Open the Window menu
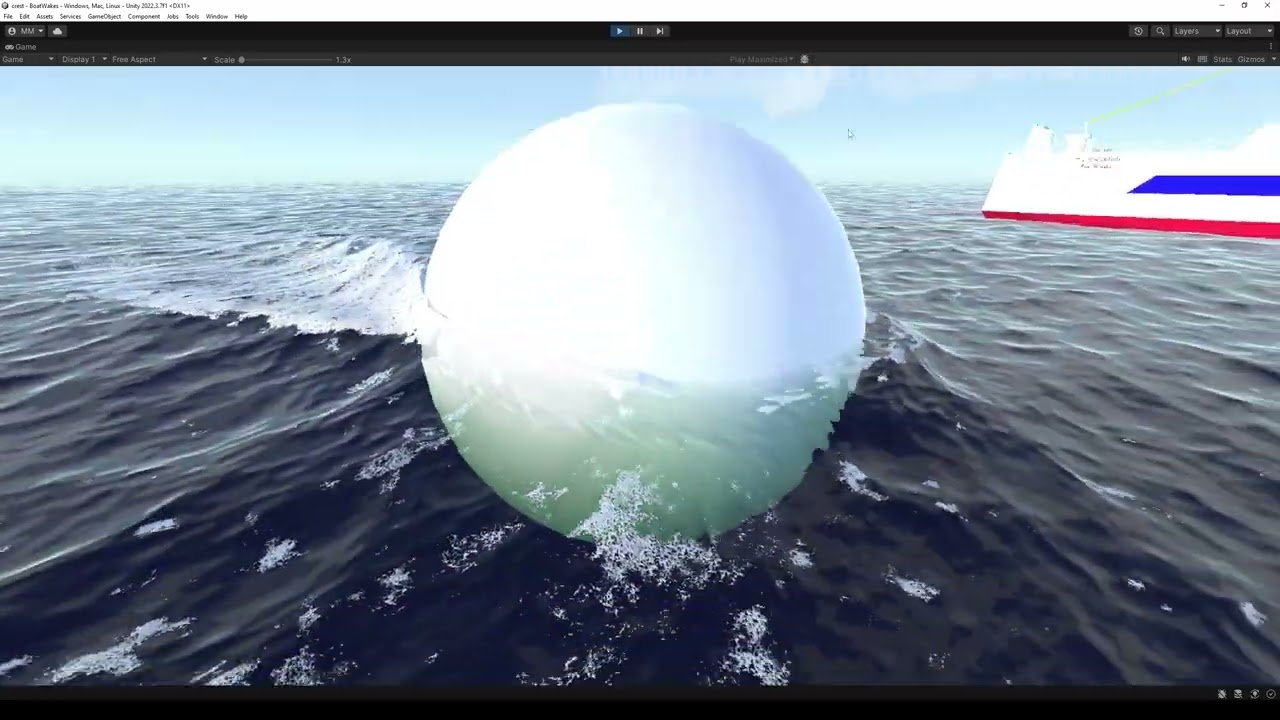The image size is (1280, 720). click(x=216, y=16)
